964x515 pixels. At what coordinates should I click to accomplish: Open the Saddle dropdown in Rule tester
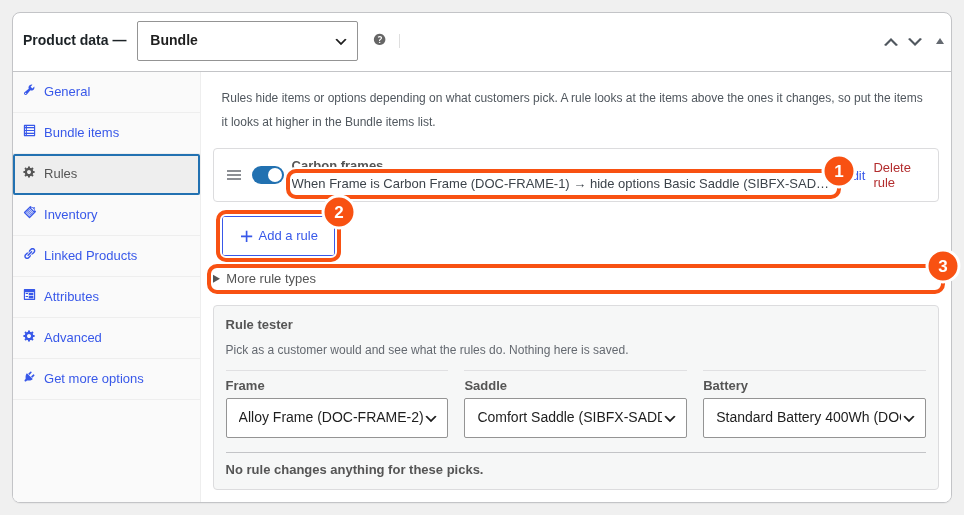click(x=575, y=418)
